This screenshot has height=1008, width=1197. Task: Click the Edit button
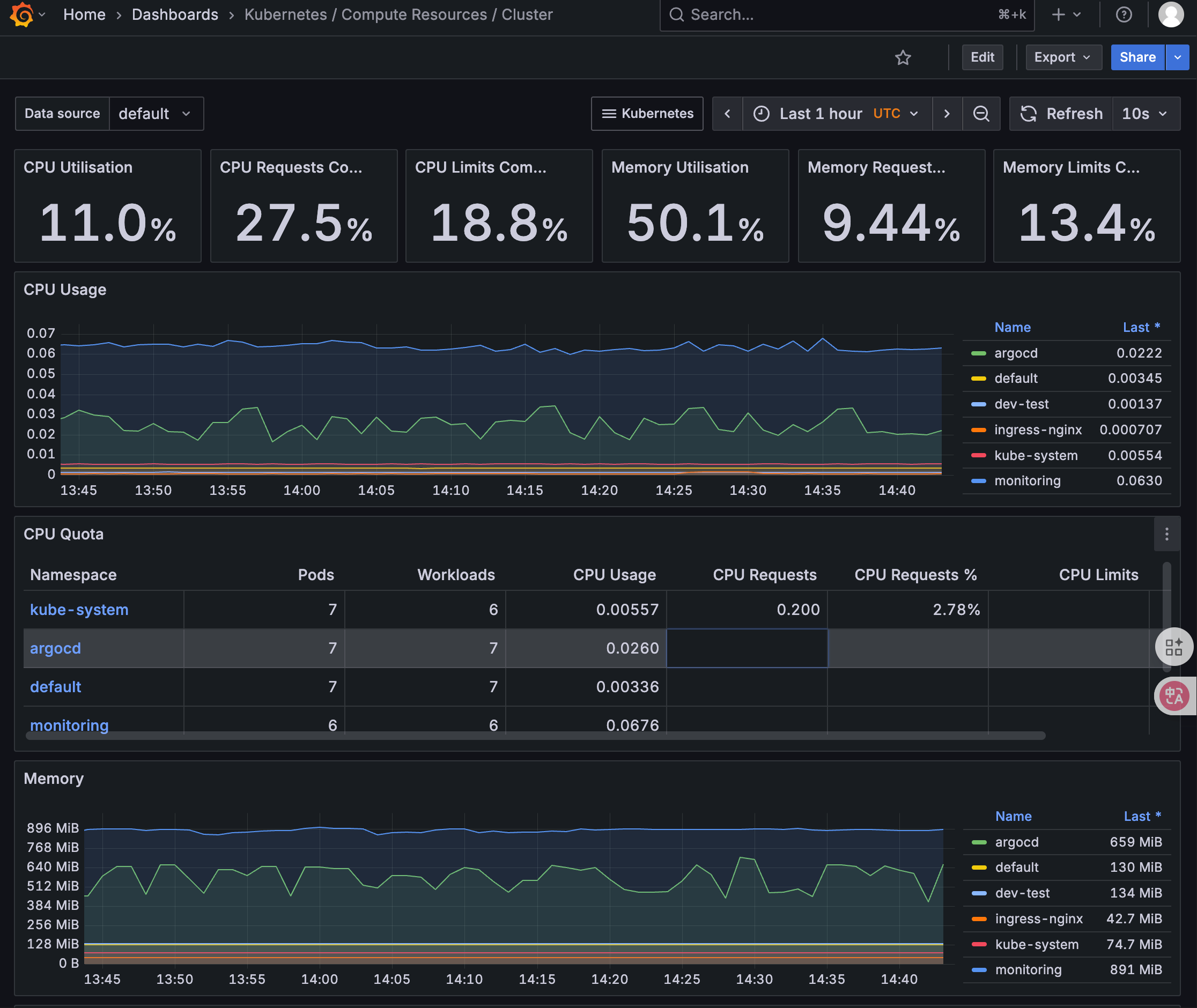click(x=981, y=58)
